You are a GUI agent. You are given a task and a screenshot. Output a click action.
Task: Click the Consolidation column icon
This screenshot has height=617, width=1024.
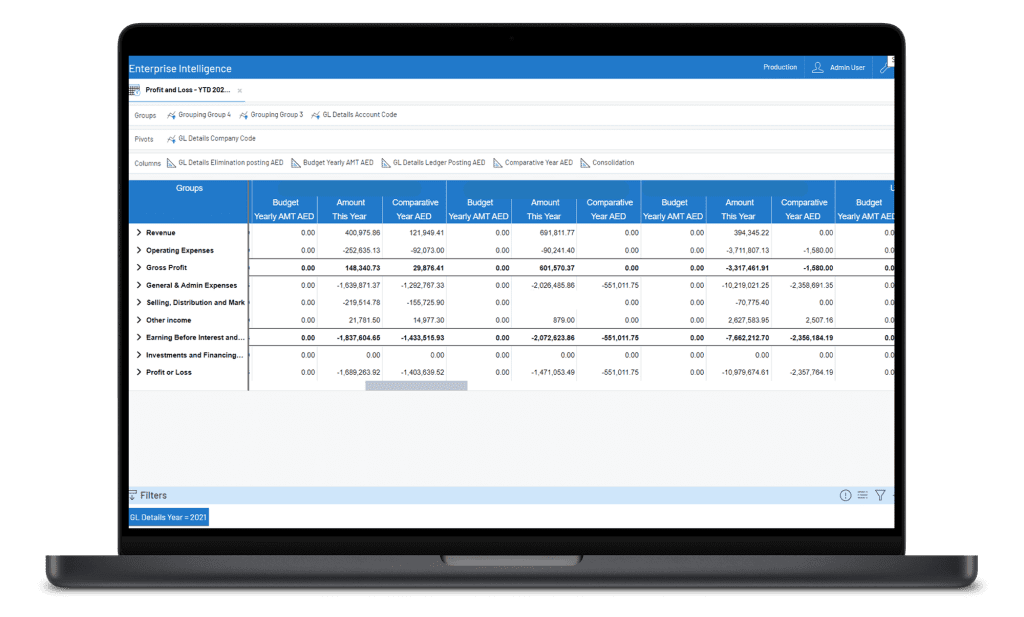click(x=585, y=163)
